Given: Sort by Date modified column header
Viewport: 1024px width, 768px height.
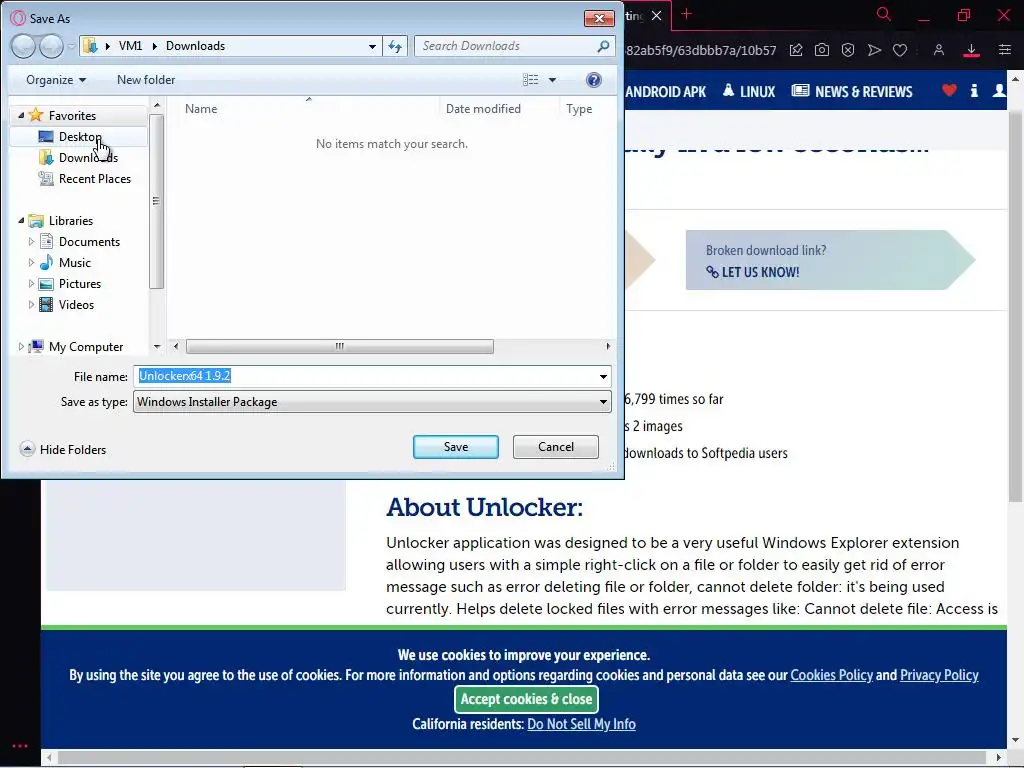Looking at the screenshot, I should [x=483, y=108].
